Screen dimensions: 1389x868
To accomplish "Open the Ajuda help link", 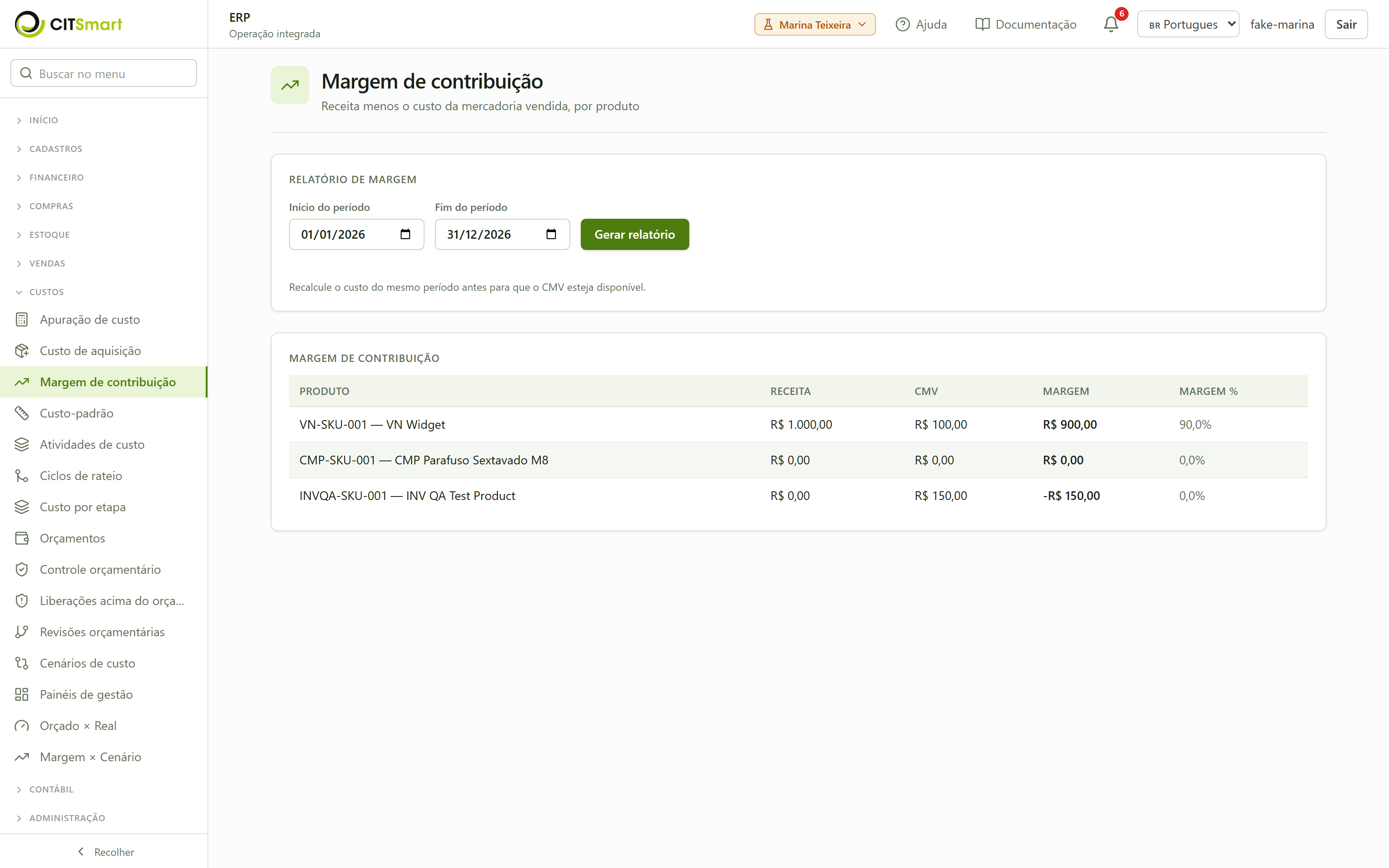I will coord(921,24).
